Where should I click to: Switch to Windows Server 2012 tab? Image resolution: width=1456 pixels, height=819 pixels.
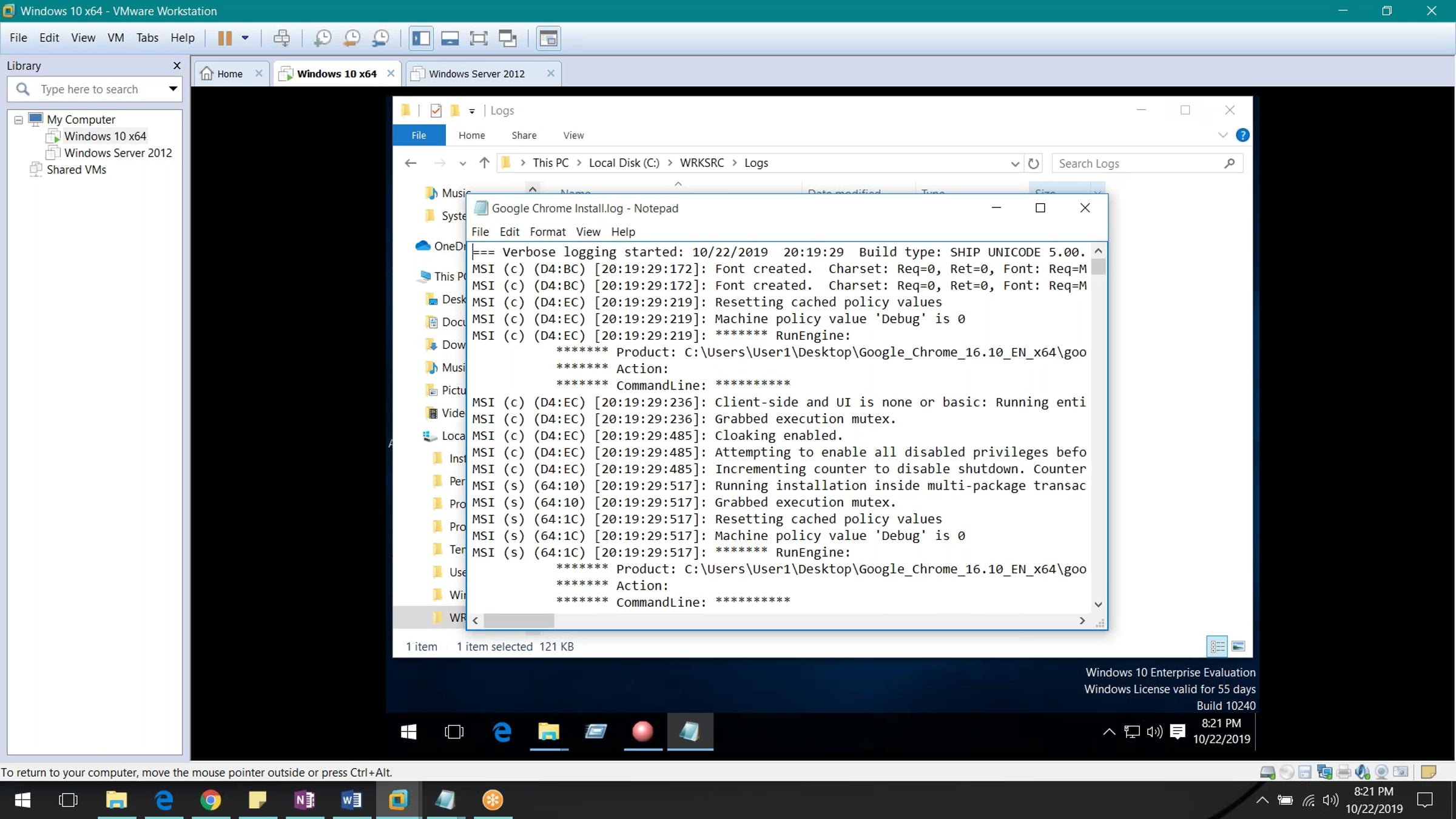pyautogui.click(x=476, y=74)
